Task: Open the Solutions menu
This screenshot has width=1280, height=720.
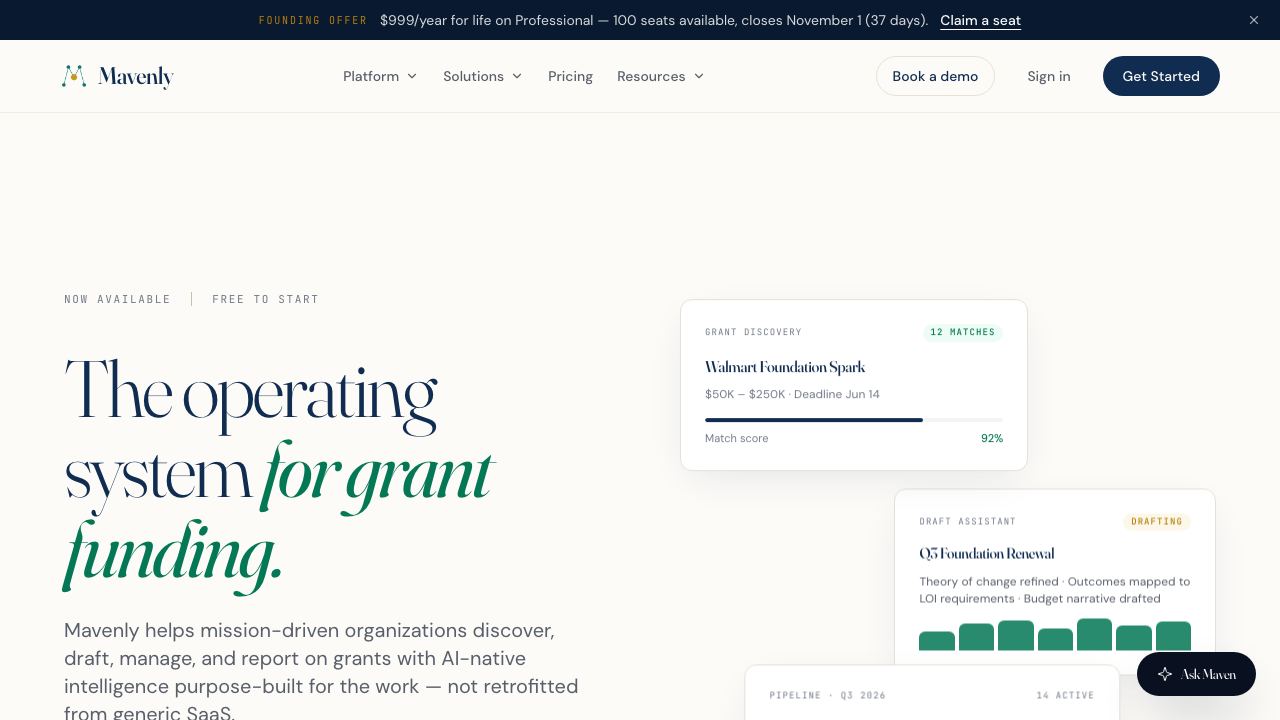Action: 483,76
